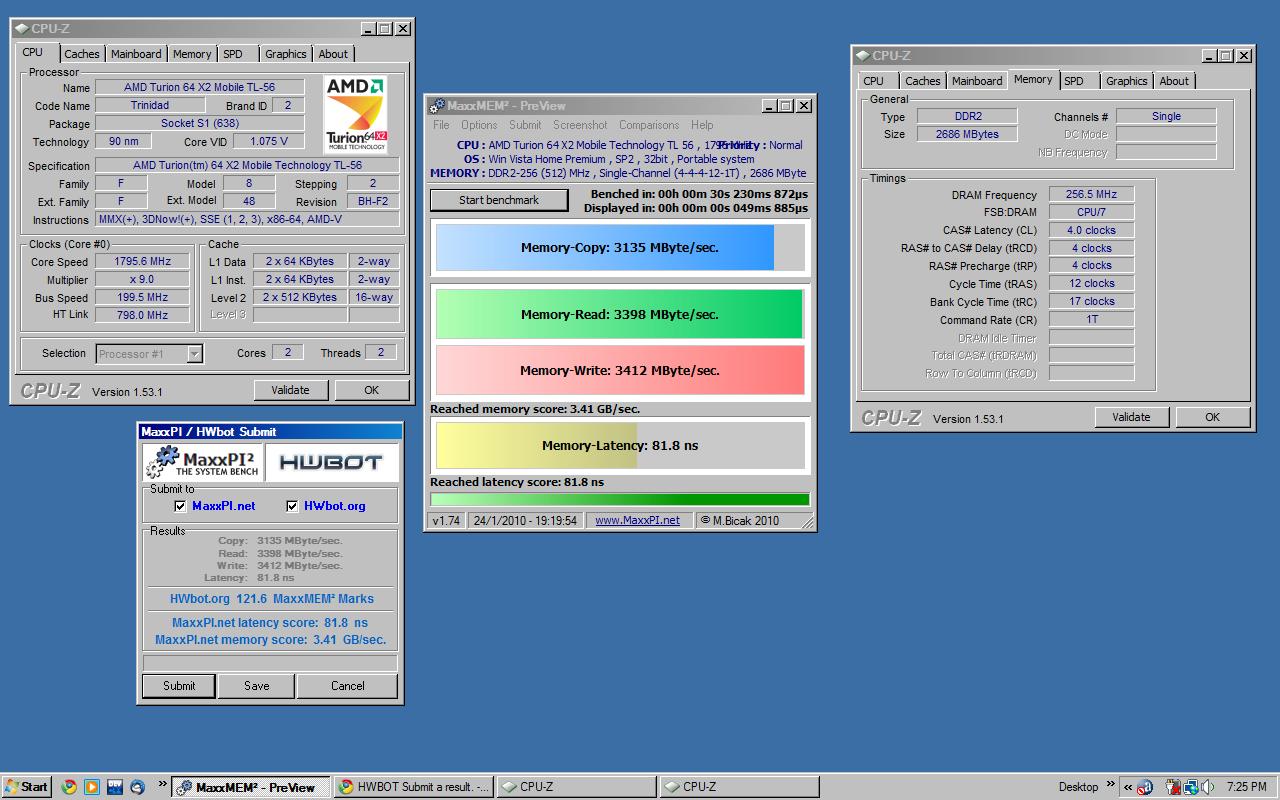Open the Comparisons menu in MaxxMEM²
The width and height of the screenshot is (1280, 800).
pos(649,125)
